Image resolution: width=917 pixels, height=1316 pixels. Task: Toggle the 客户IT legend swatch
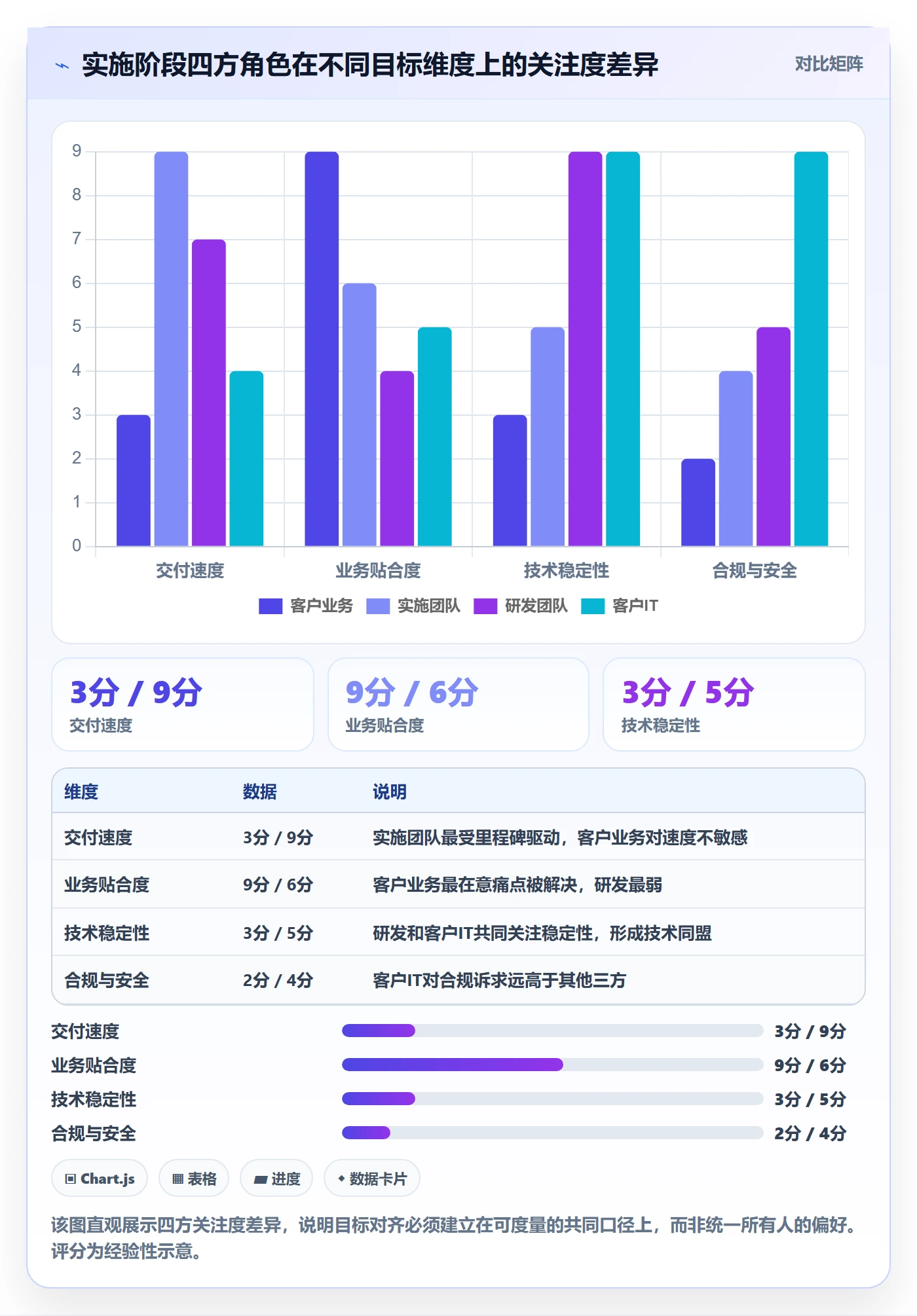point(593,606)
